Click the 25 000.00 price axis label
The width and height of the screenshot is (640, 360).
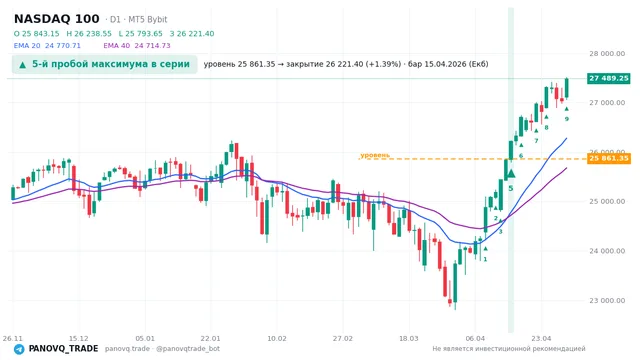tap(607, 201)
